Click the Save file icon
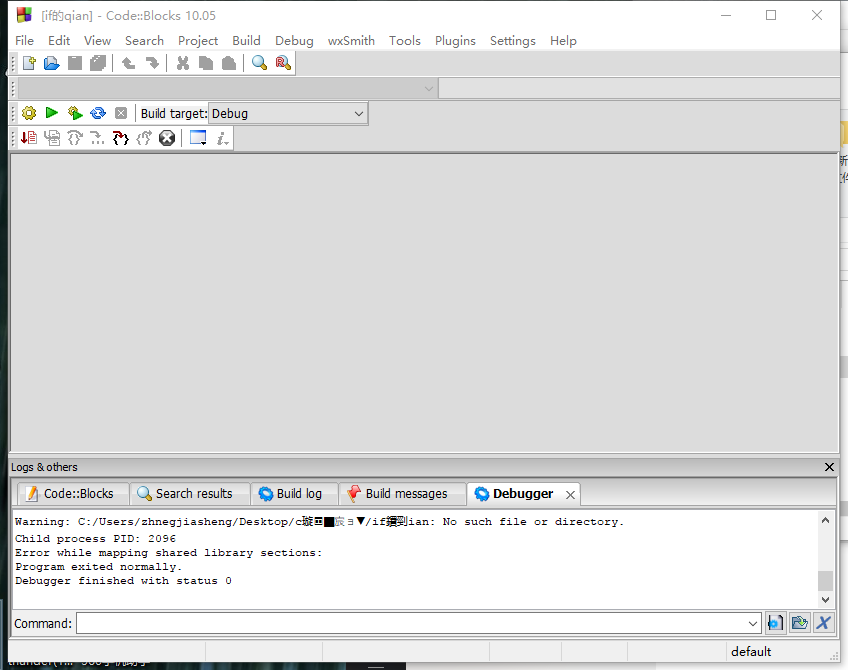Image resolution: width=848 pixels, height=670 pixels. 75,63
